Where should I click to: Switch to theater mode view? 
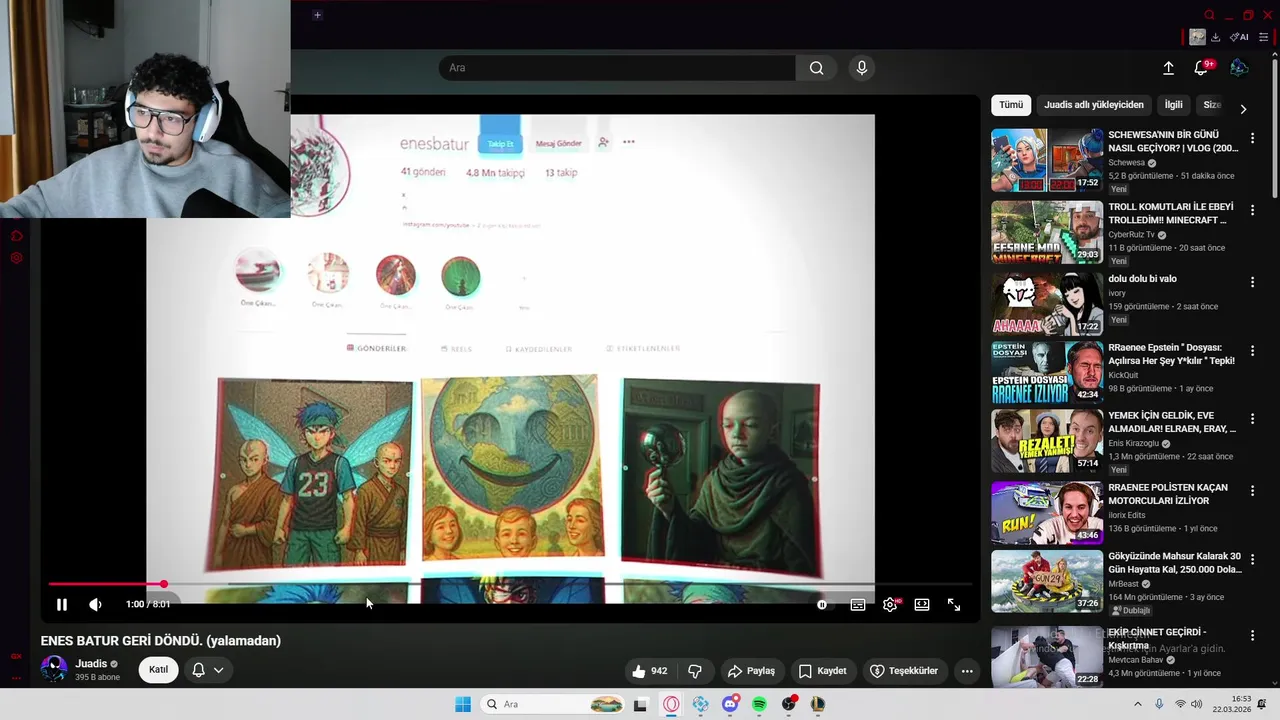point(922,604)
